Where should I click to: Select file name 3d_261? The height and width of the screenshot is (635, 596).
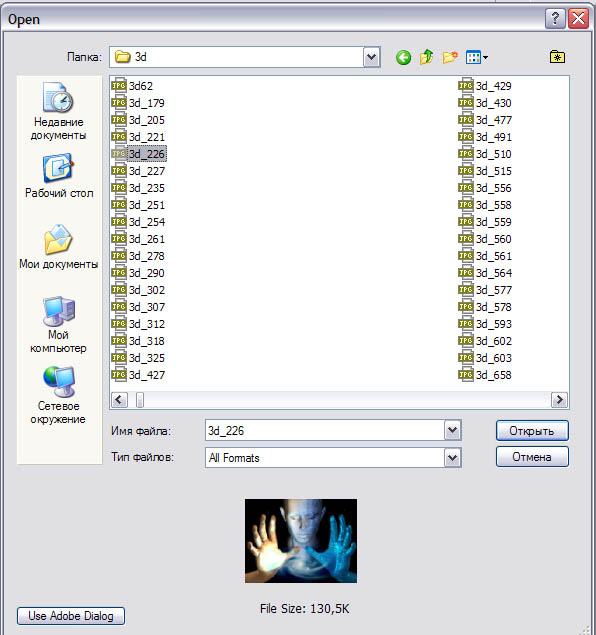[147, 239]
